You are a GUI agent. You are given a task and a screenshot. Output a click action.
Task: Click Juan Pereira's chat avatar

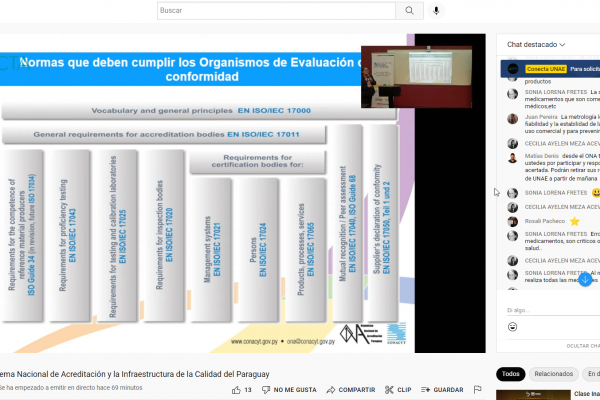click(512, 119)
